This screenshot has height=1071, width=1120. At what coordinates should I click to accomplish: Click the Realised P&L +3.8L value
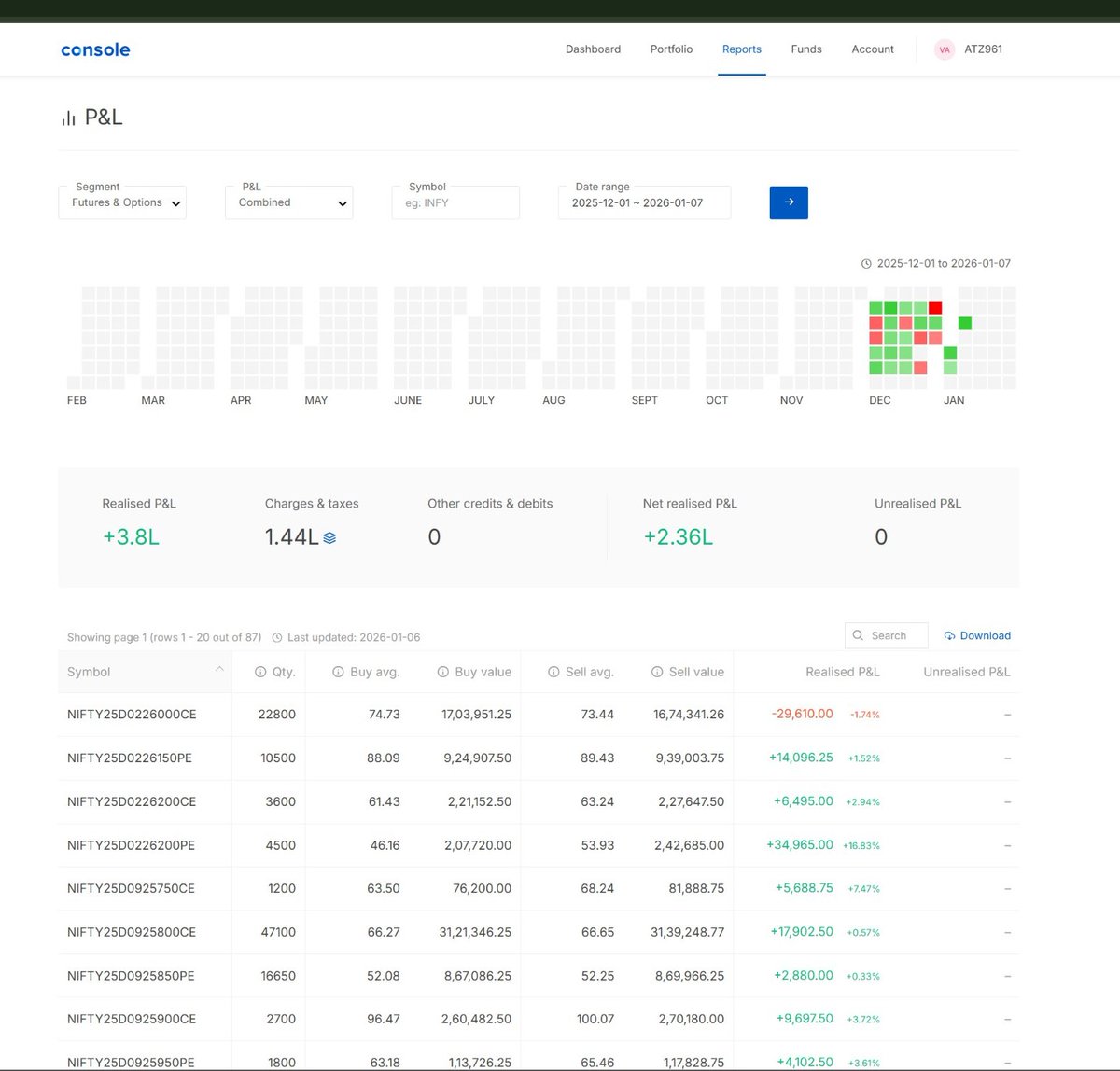click(x=131, y=537)
